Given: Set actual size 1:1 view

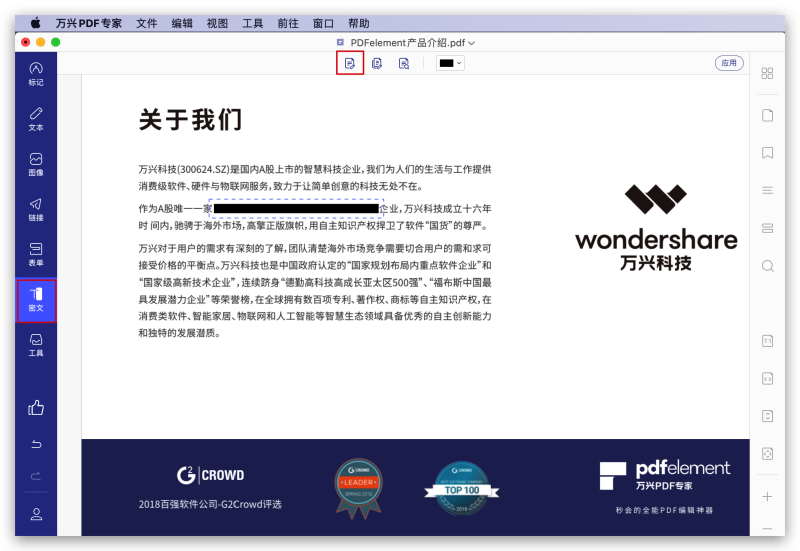Looking at the screenshot, I should tap(767, 341).
